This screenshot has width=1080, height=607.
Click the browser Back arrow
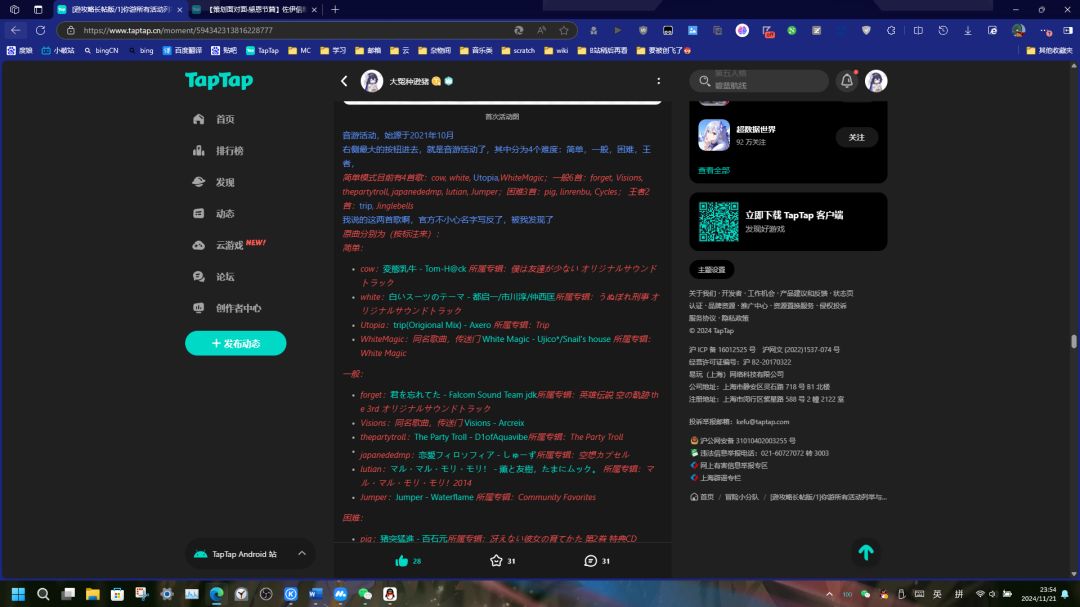15,30
